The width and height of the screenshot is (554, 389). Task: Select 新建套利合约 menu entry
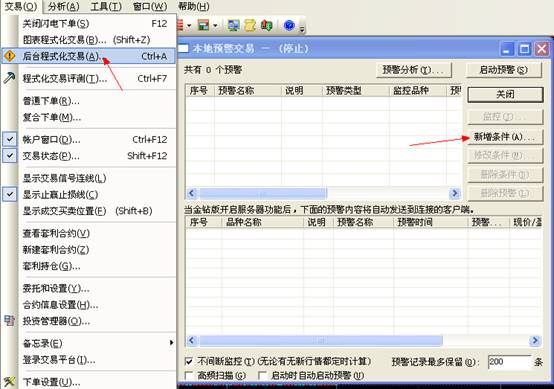[x=88, y=249]
